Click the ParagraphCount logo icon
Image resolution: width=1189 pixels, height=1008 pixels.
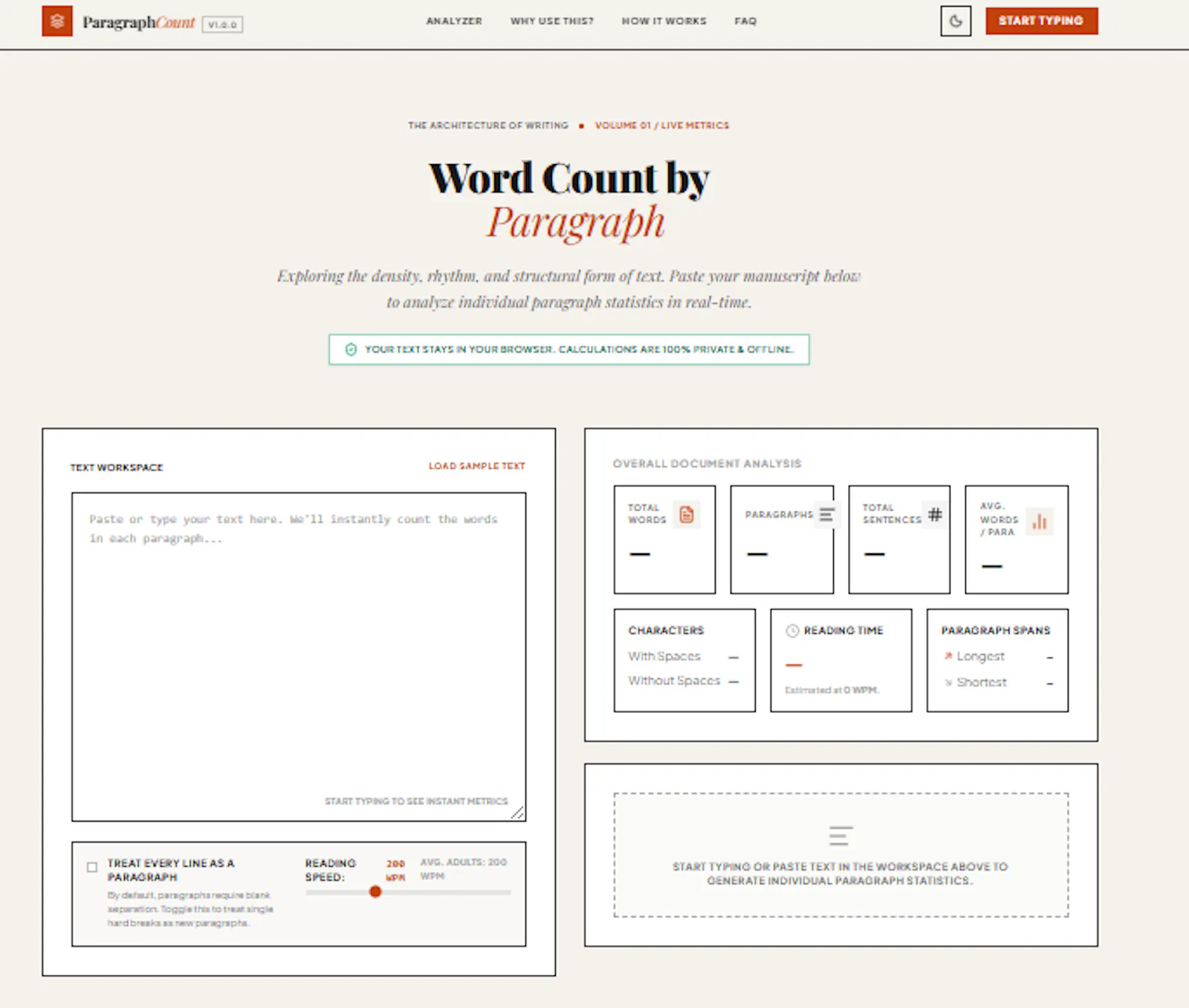click(x=57, y=21)
